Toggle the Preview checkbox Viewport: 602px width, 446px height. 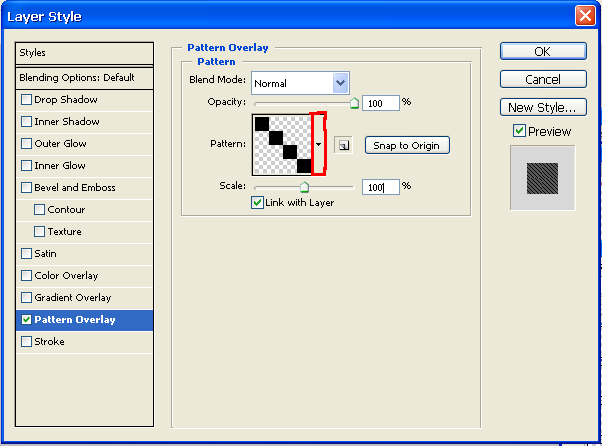[x=519, y=131]
